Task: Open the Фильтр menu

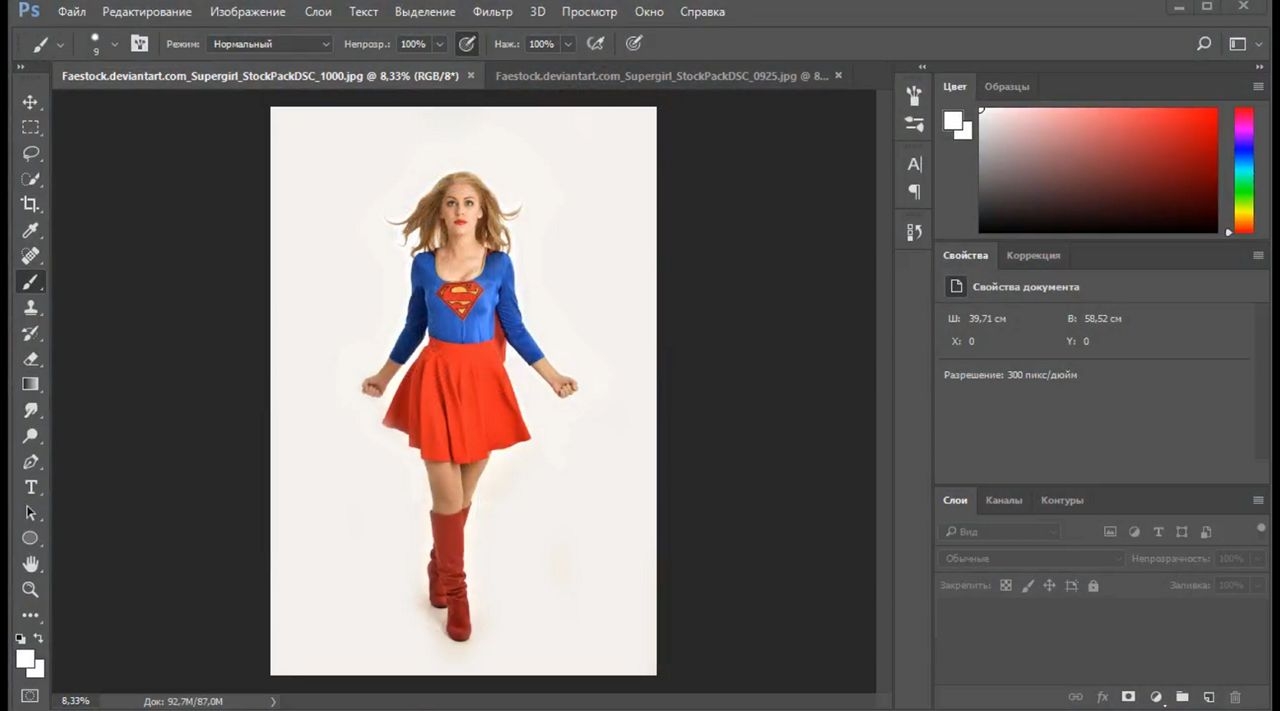Action: pos(492,12)
